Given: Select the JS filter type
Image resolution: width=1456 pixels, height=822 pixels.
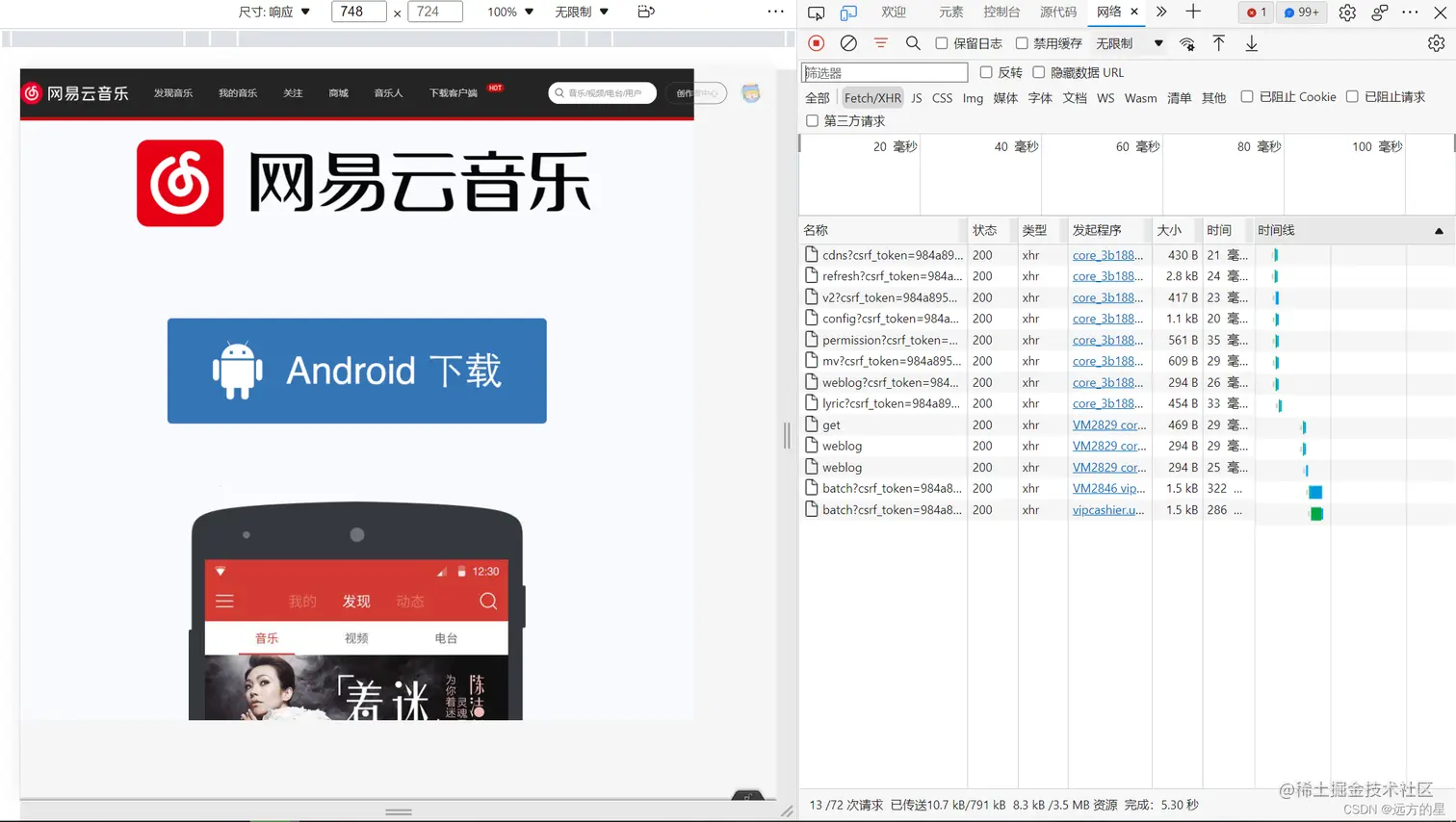Looking at the screenshot, I should (x=917, y=98).
